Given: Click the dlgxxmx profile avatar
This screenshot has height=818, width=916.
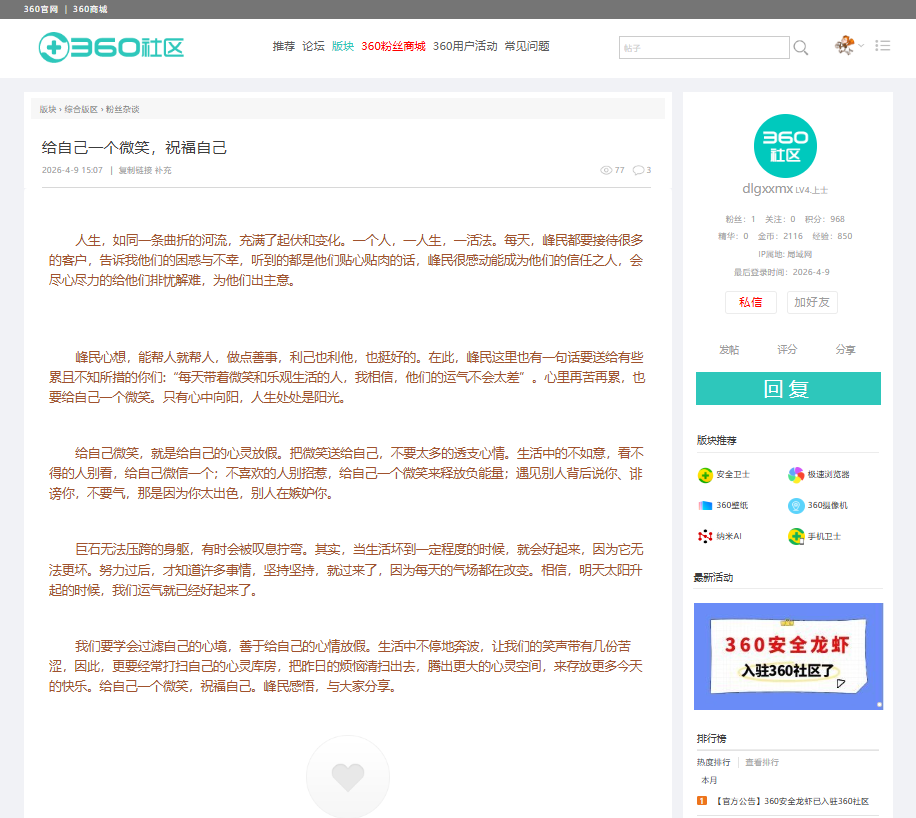Looking at the screenshot, I should click(x=785, y=146).
